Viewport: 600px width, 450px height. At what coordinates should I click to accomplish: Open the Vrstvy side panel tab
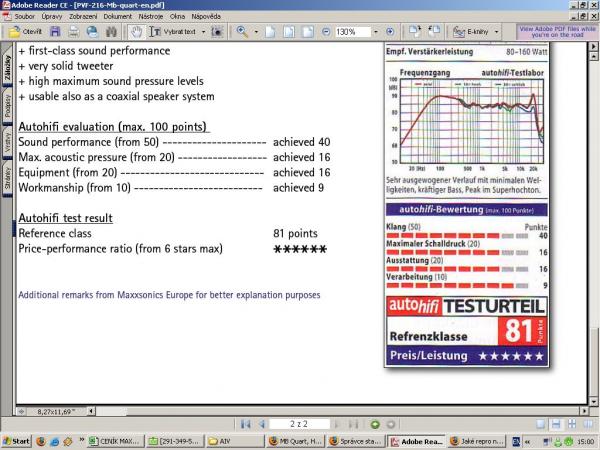[x=8, y=143]
